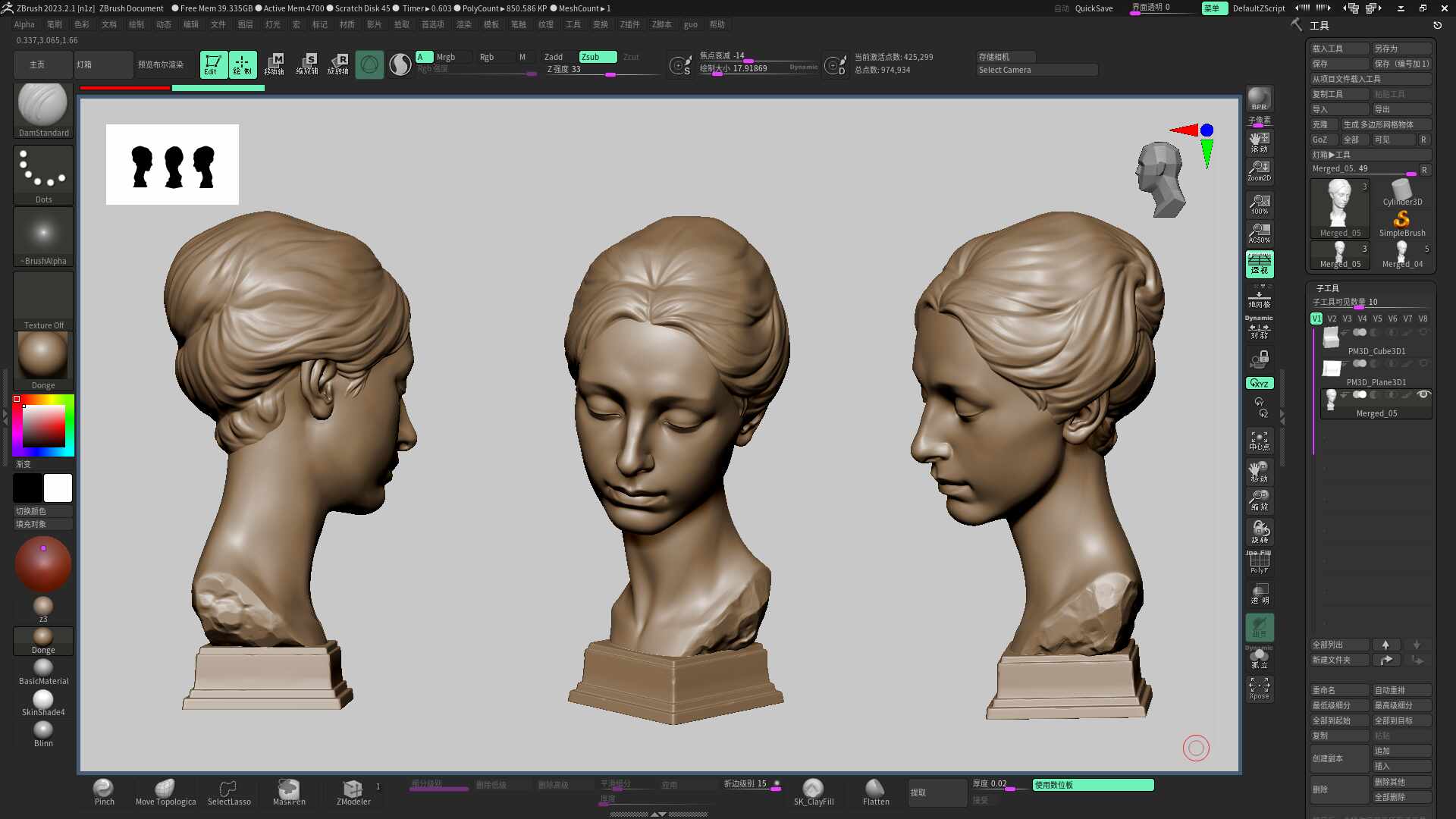1456x819 pixels.
Task: Collapse the 子工具 subtool panel header
Action: (x=1327, y=288)
